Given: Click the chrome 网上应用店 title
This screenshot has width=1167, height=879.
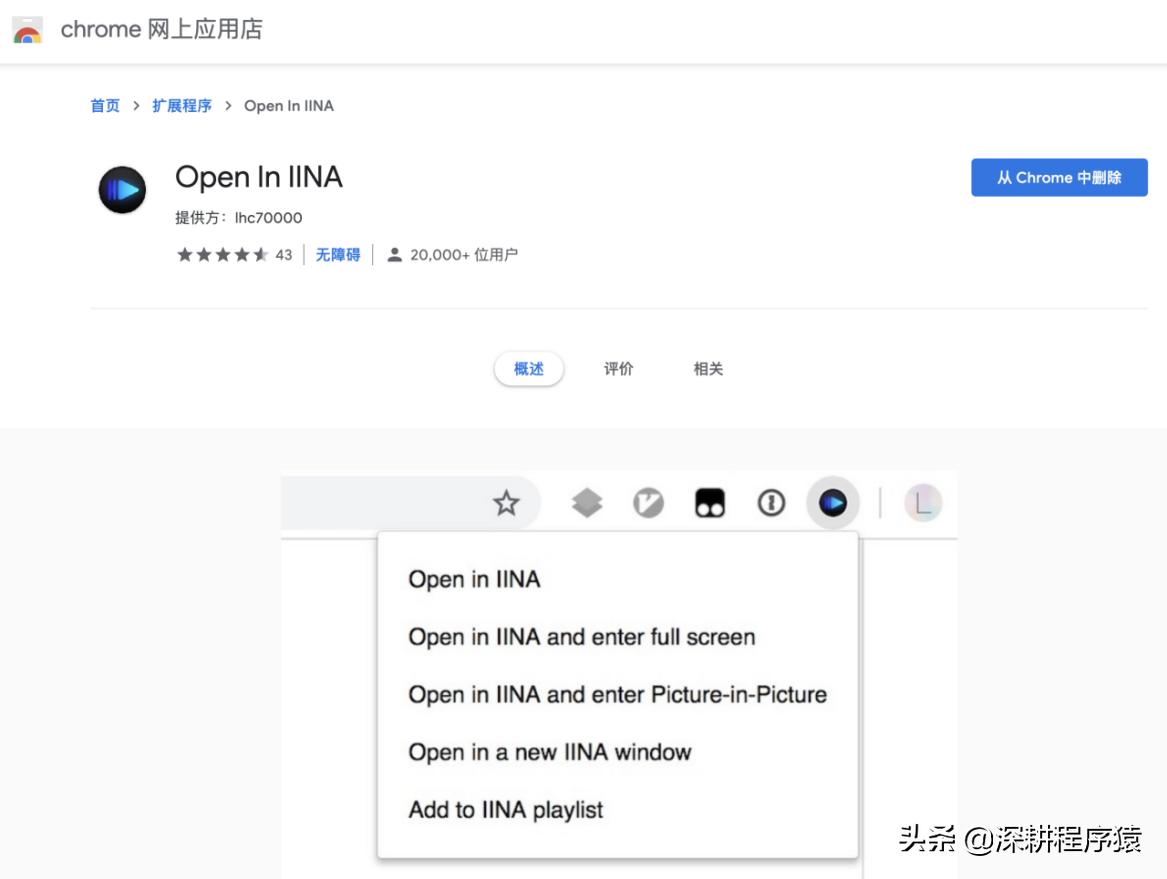Looking at the screenshot, I should coord(162,29).
